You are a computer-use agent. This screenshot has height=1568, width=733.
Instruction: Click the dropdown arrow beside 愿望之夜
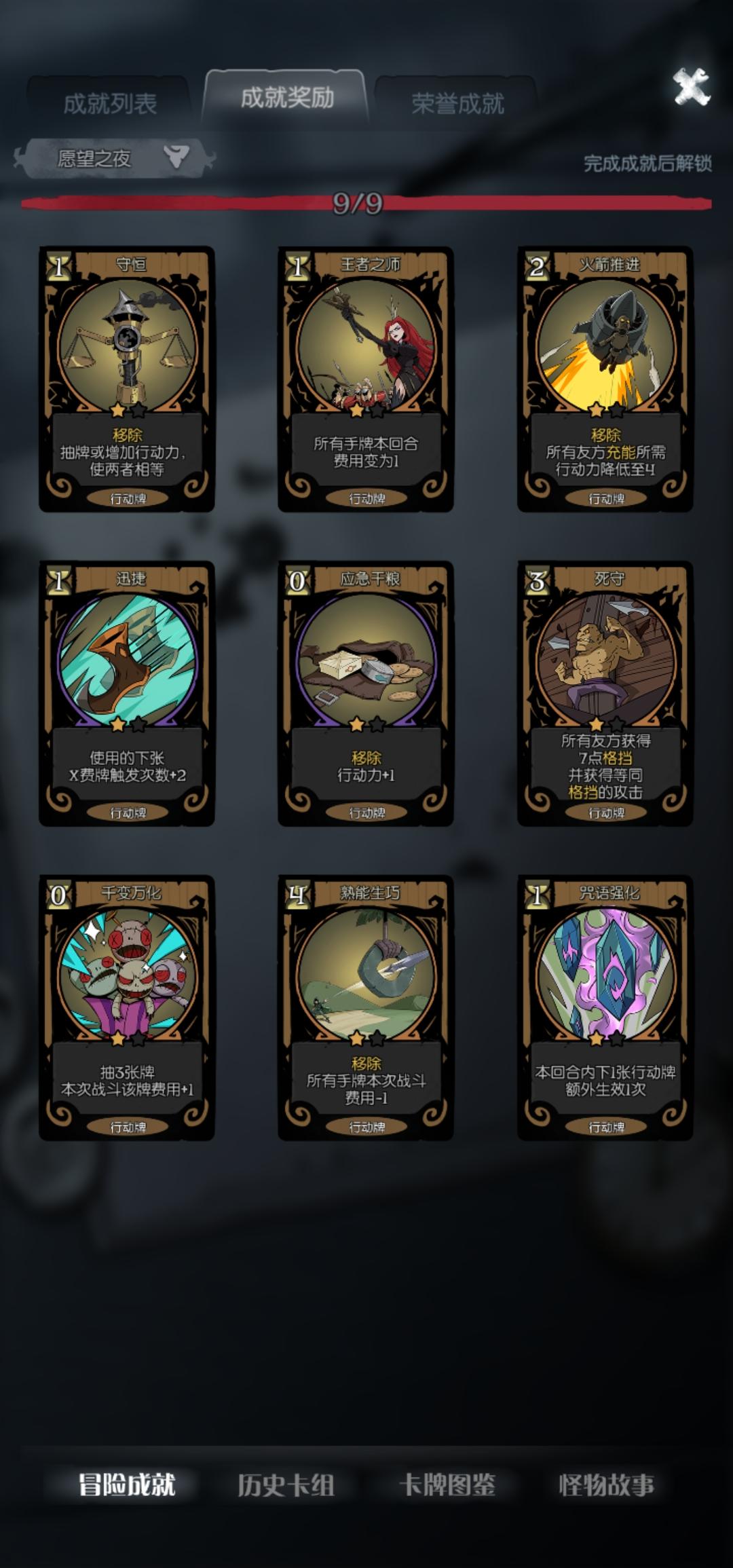point(176,157)
